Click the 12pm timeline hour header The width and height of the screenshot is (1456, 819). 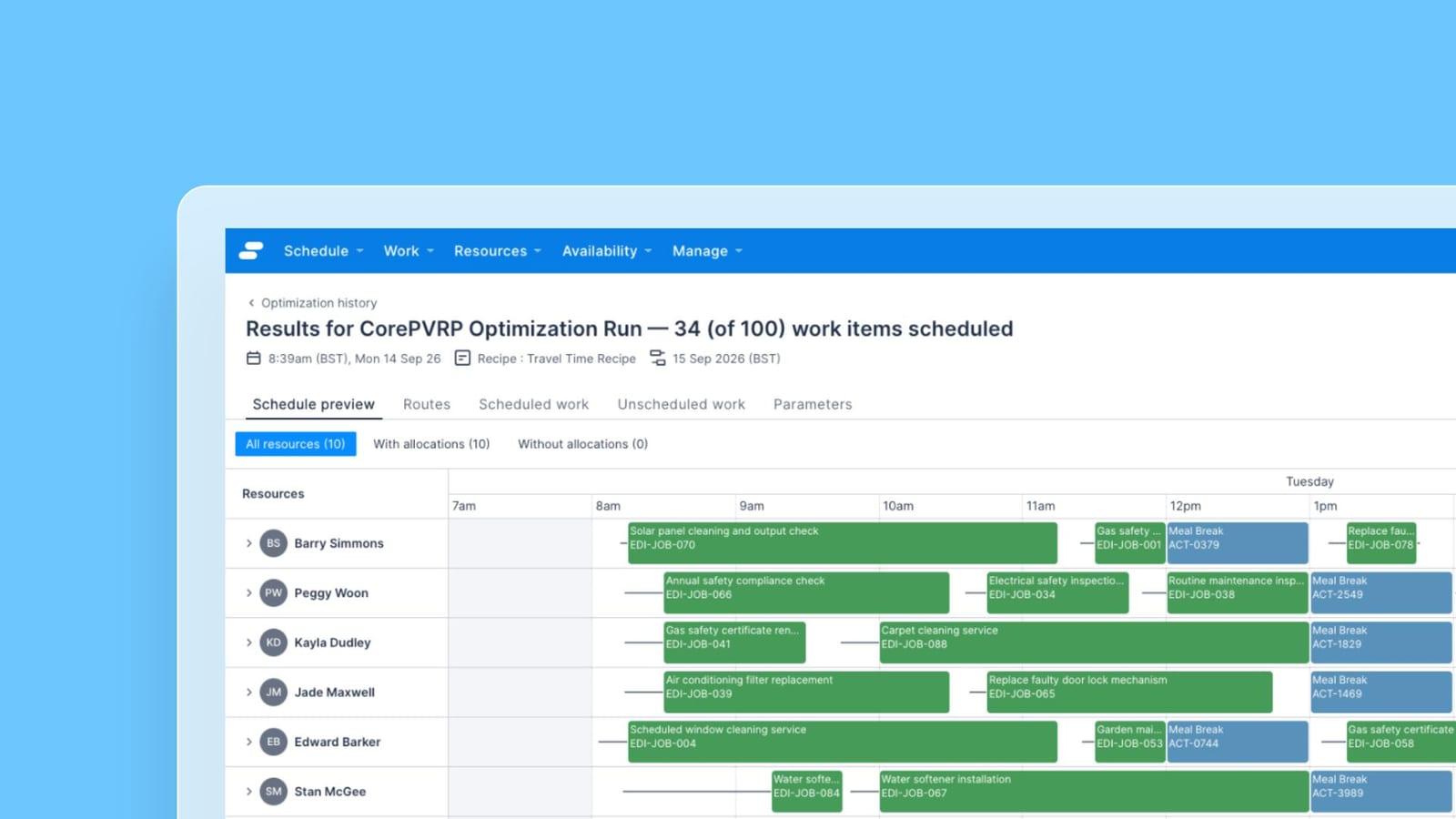click(1186, 506)
